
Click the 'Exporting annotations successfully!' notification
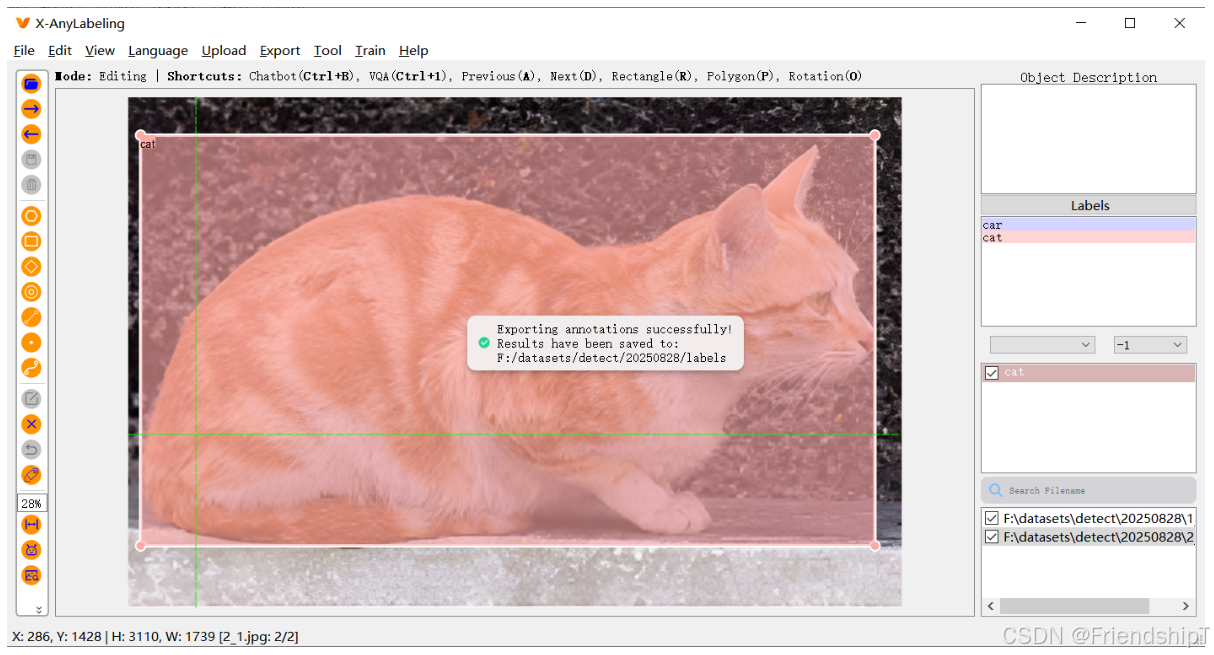pyautogui.click(x=605, y=343)
